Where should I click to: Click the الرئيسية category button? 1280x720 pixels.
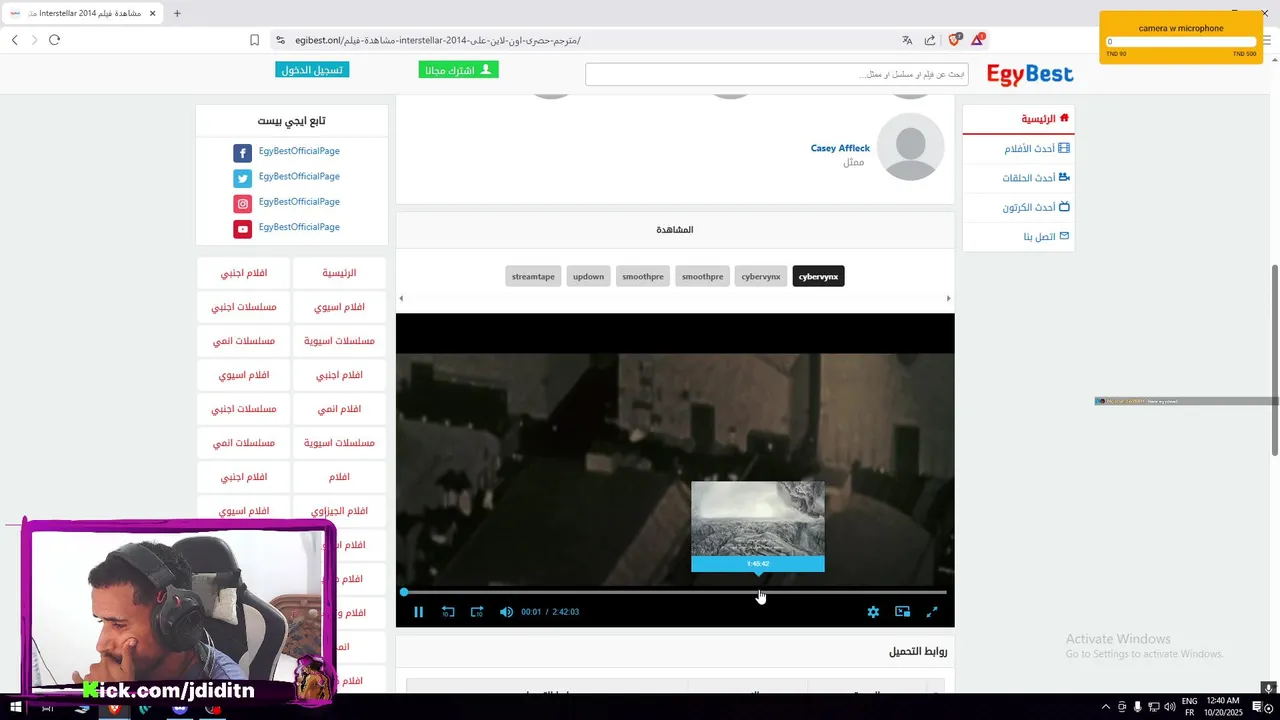339,273
